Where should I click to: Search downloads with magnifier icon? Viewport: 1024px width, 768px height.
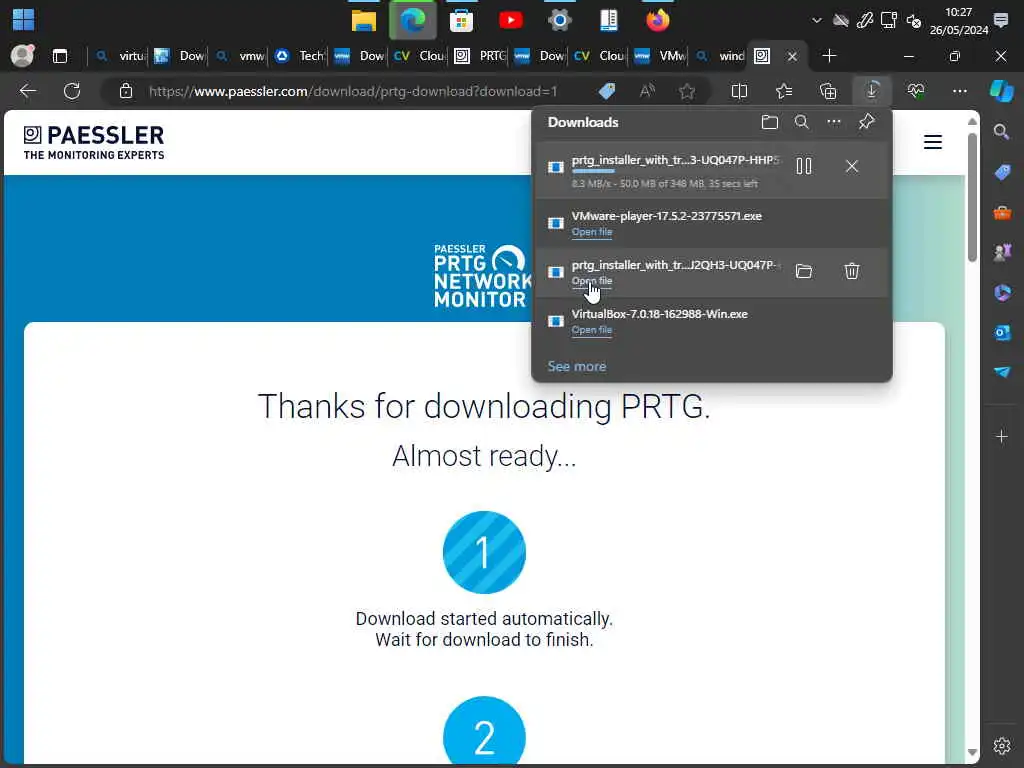tap(801, 122)
